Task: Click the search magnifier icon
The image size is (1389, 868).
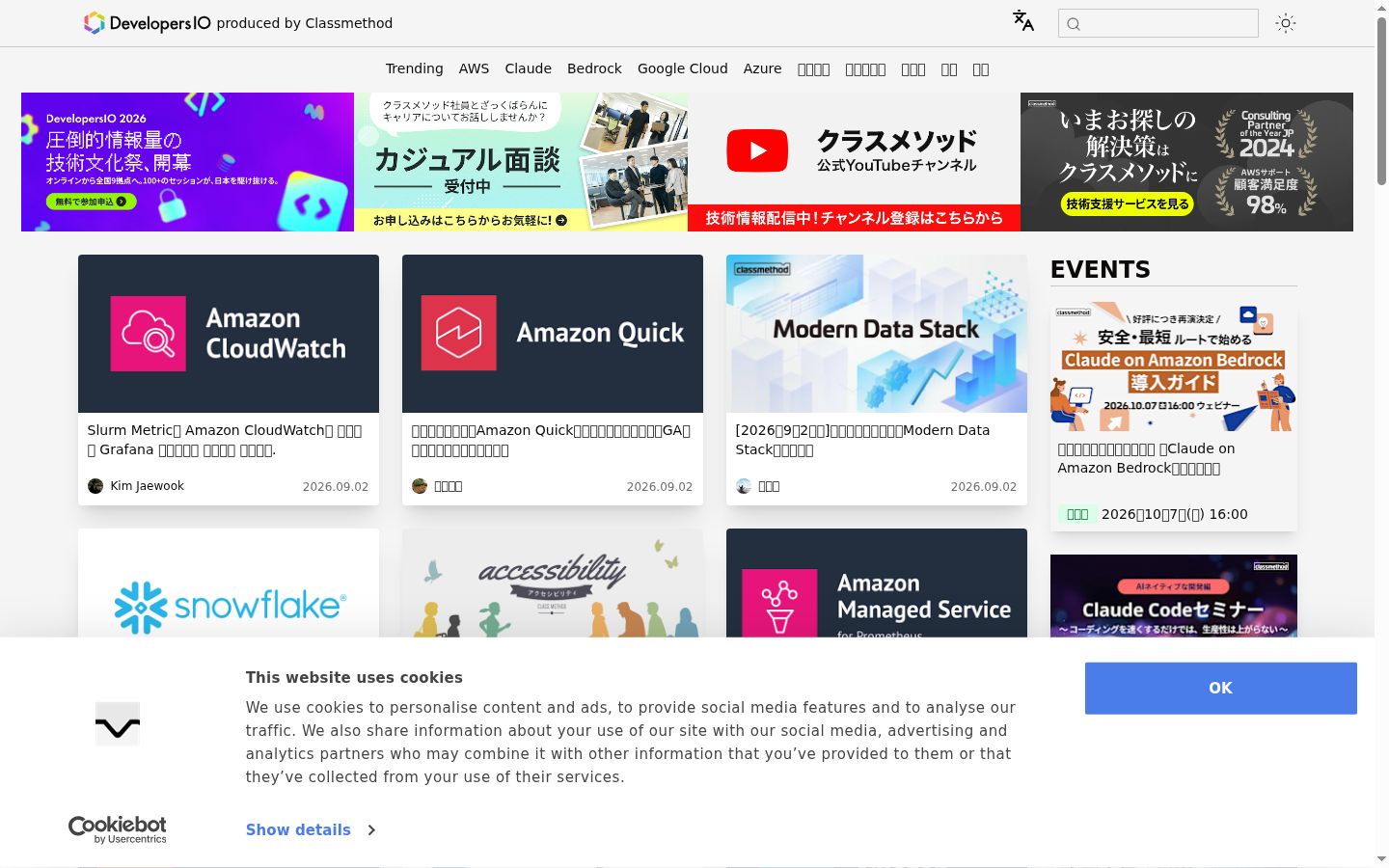Action: tap(1074, 24)
